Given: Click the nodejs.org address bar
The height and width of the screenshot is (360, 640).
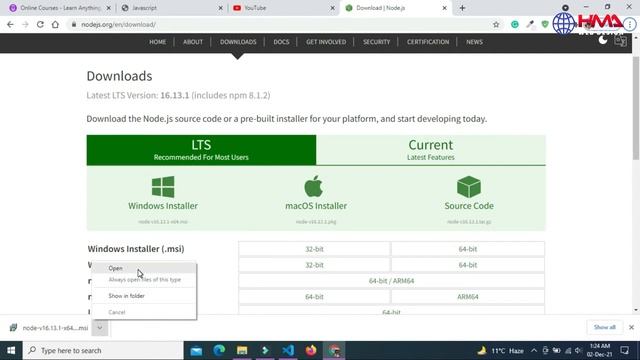Looking at the screenshot, I should pos(282,24).
